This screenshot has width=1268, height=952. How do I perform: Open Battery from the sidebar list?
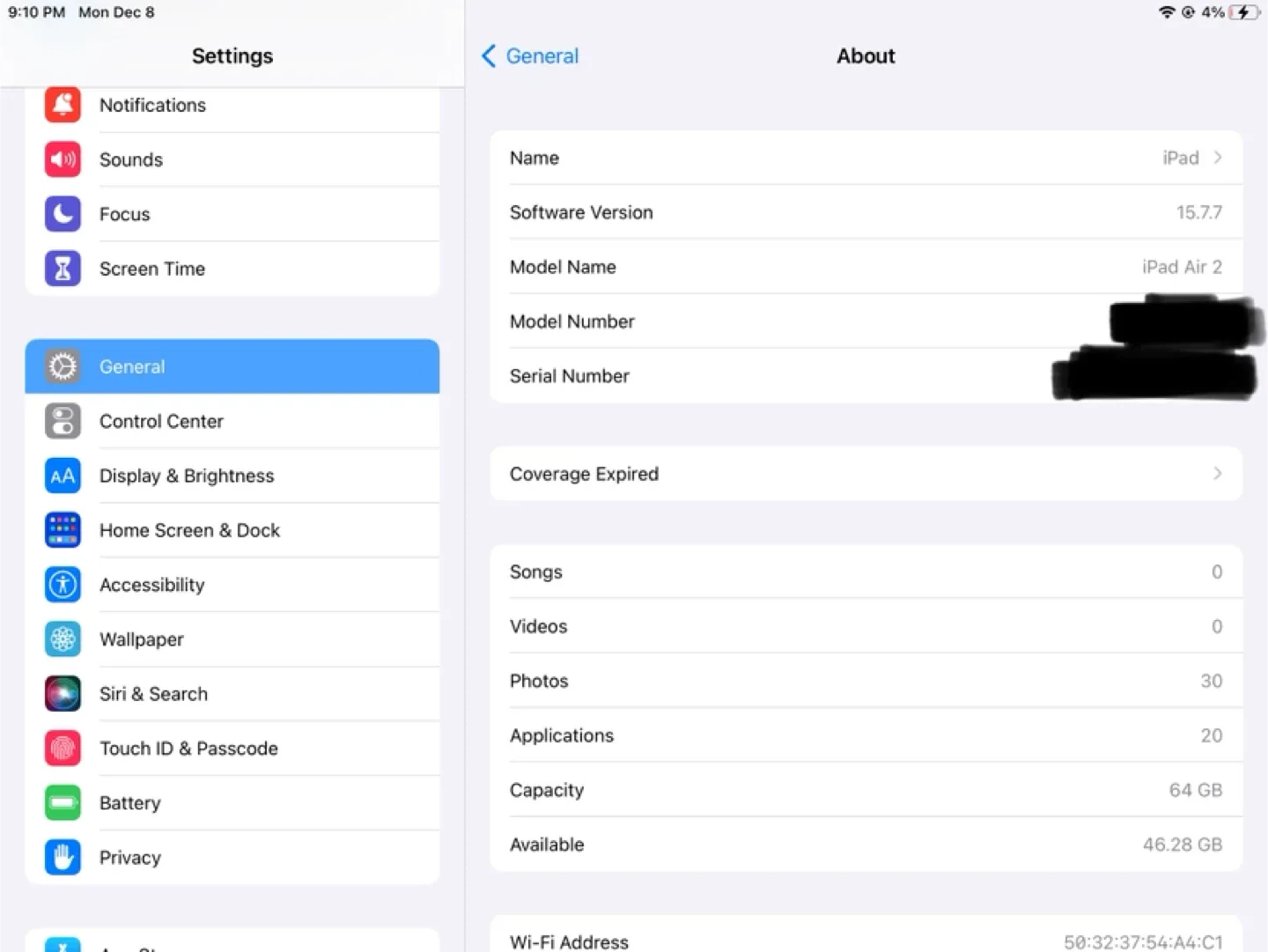tap(232, 802)
